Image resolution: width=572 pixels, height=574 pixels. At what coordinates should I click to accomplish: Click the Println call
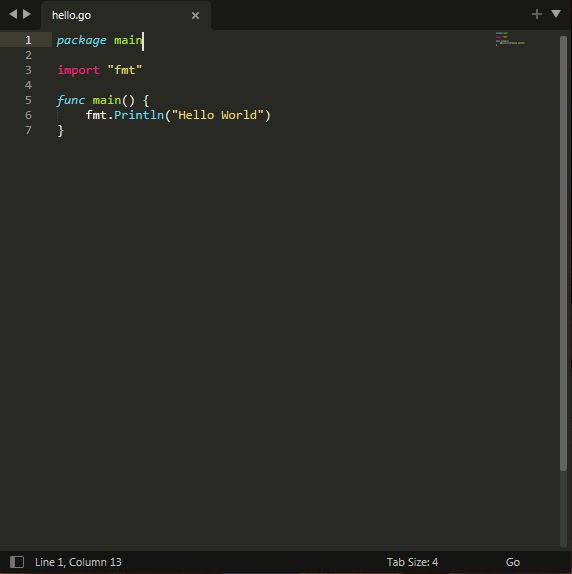click(x=139, y=115)
